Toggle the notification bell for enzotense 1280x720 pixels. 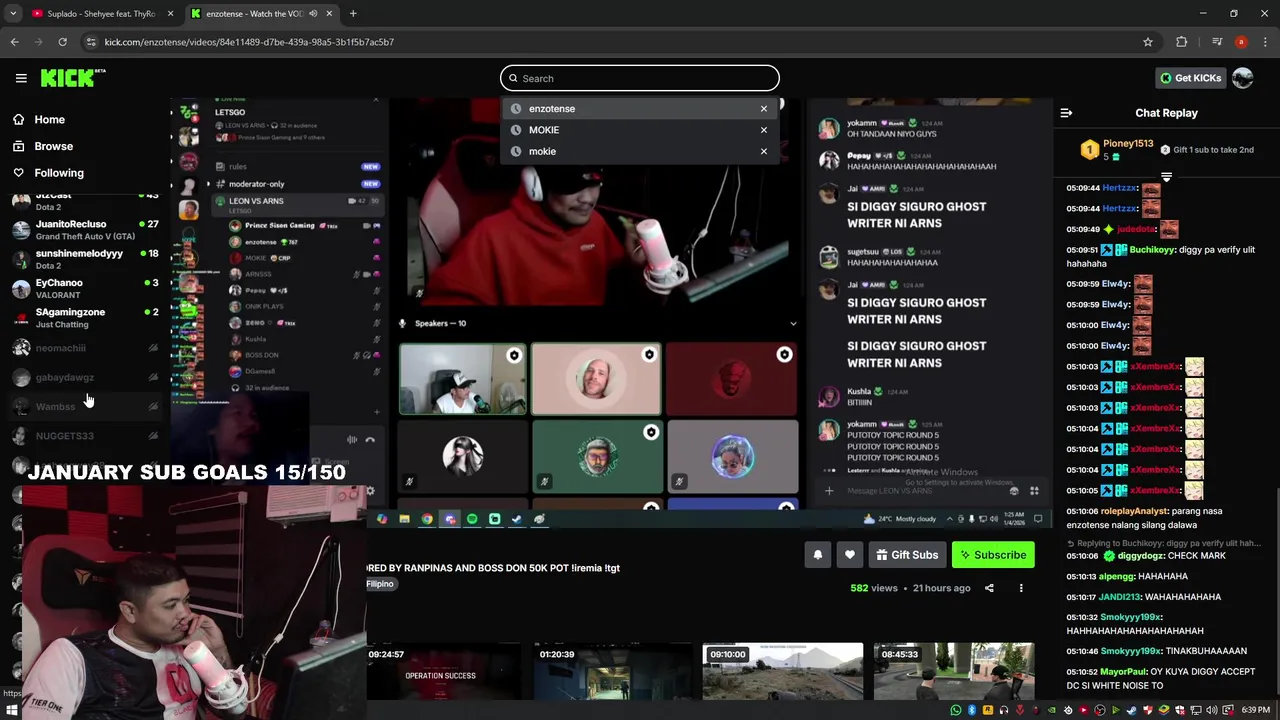tap(818, 555)
